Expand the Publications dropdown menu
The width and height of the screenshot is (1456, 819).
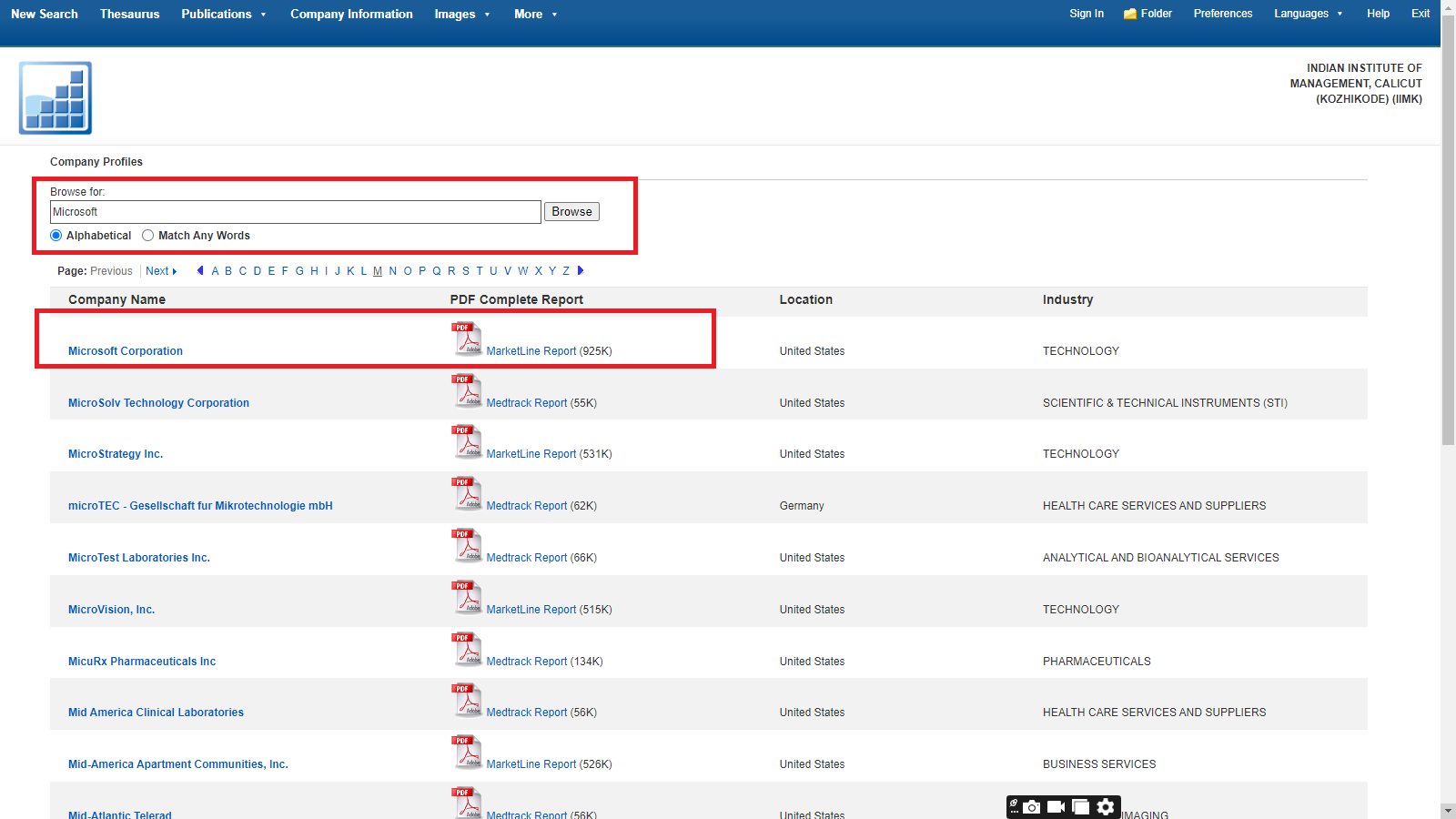point(224,14)
